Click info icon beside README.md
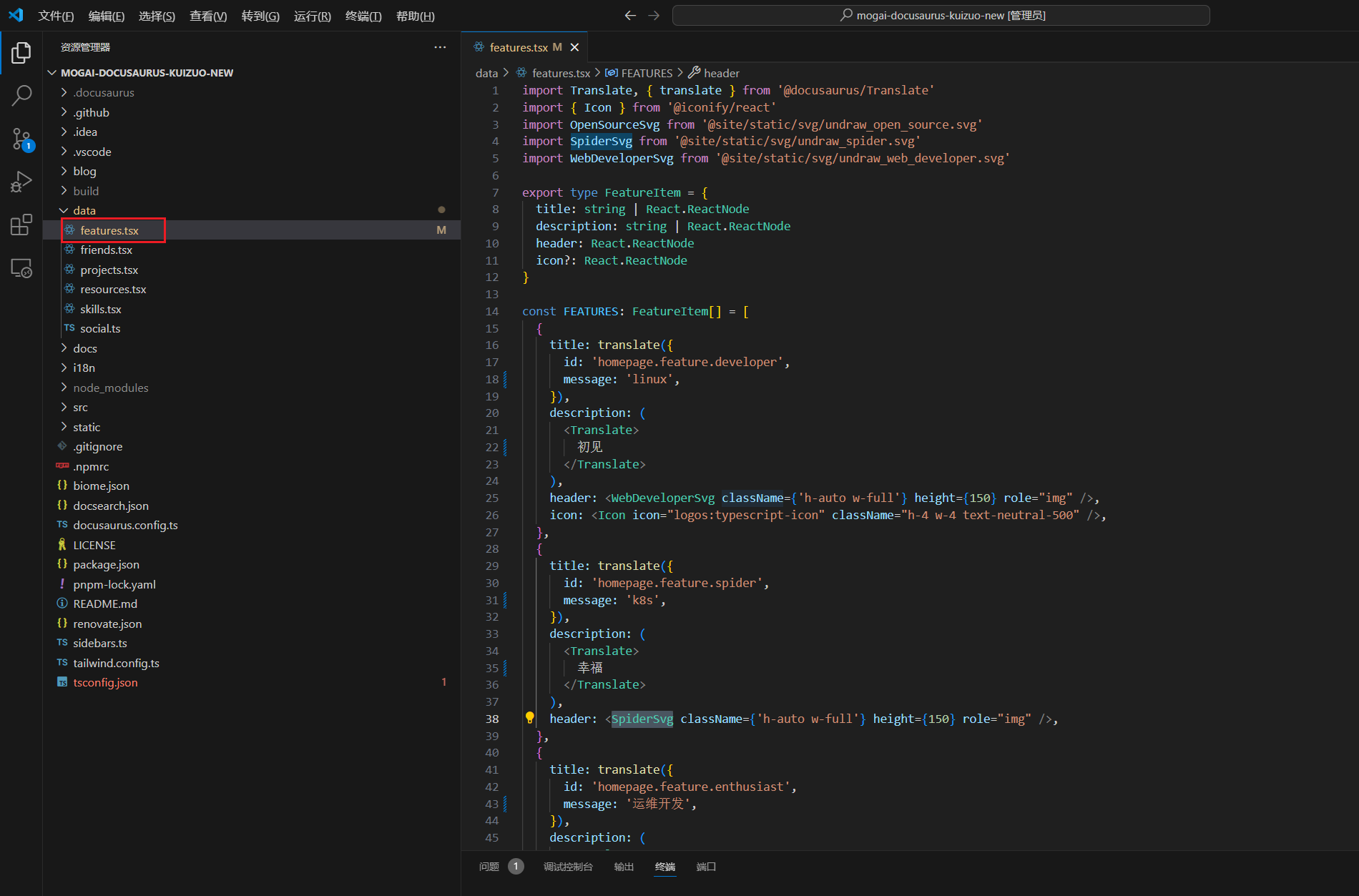The image size is (1359, 896). pos(62,604)
